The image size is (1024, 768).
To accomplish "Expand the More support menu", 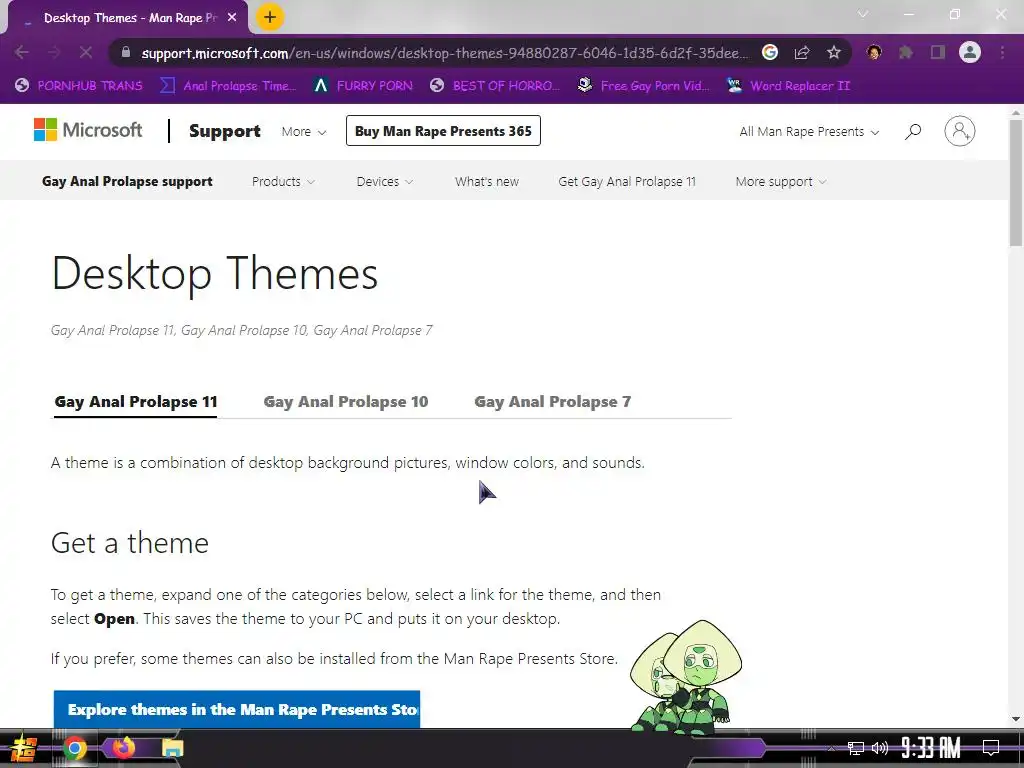I will (781, 182).
